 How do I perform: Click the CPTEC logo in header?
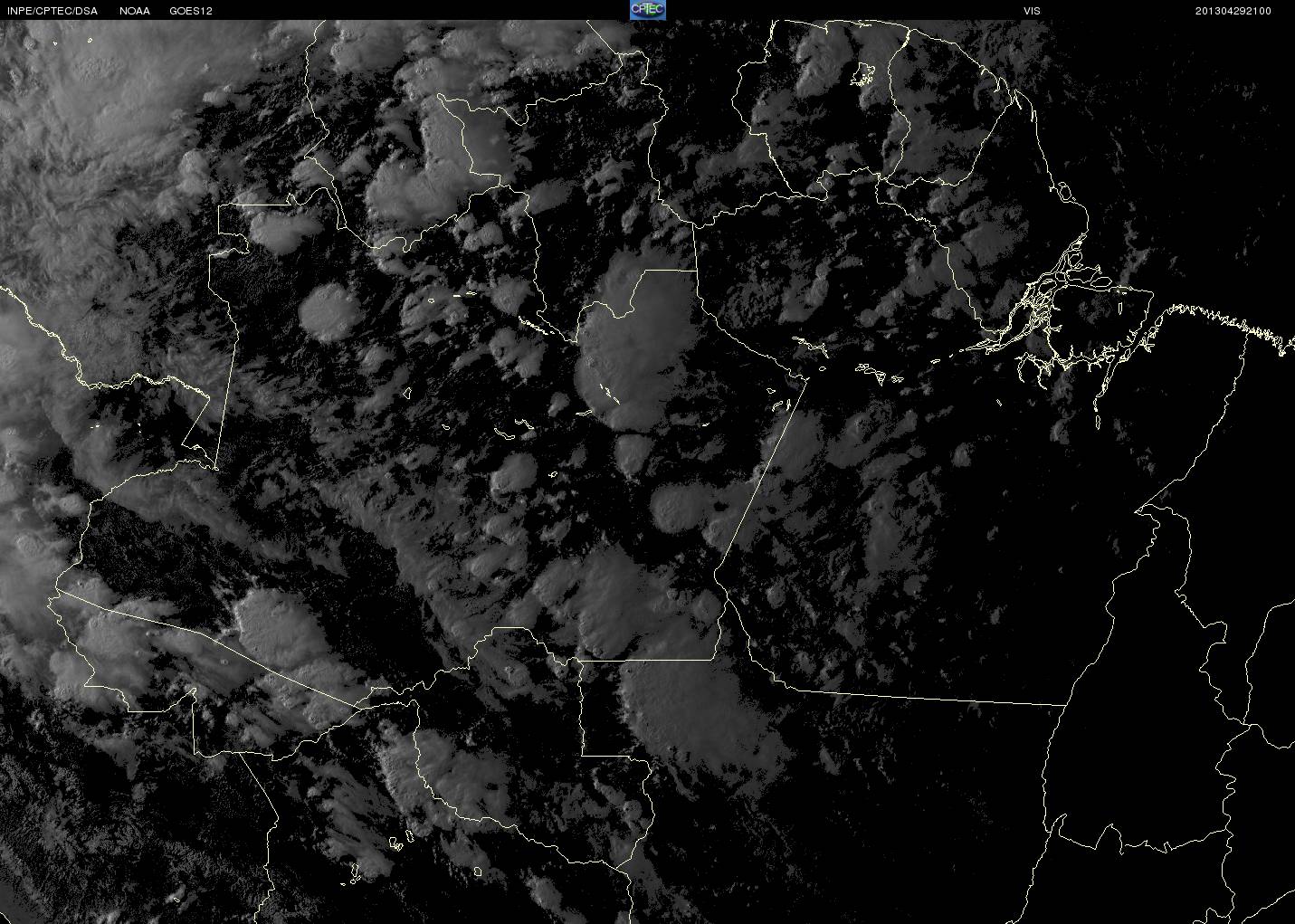(647, 10)
